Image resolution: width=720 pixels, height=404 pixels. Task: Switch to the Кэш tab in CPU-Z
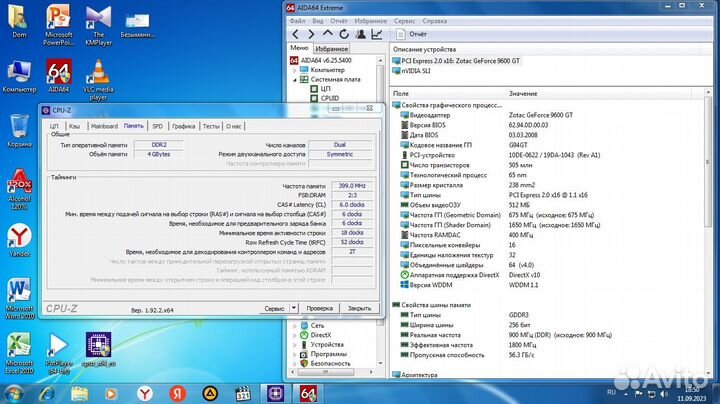point(74,126)
